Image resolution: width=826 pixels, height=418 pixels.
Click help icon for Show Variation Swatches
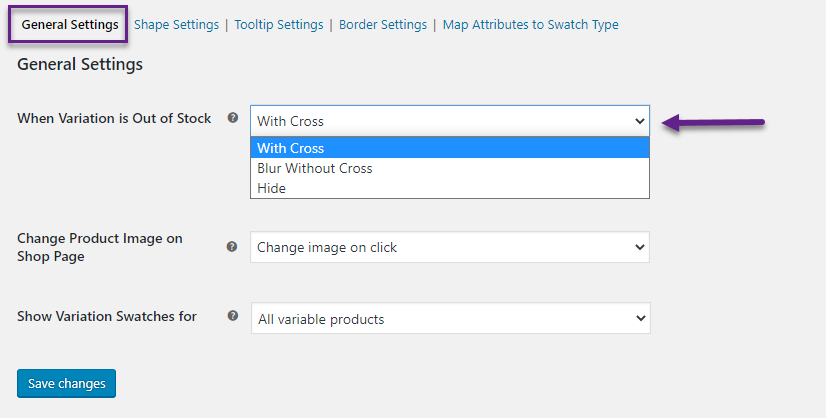coord(232,315)
